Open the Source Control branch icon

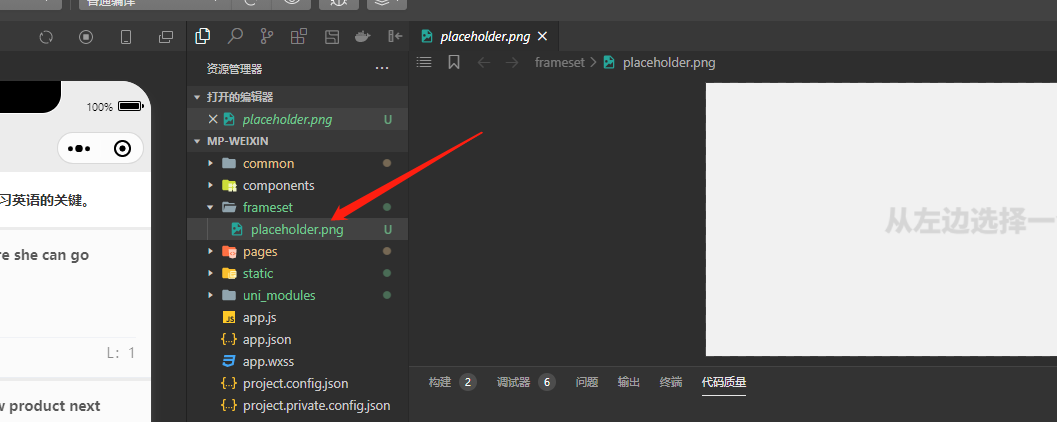coord(267,36)
